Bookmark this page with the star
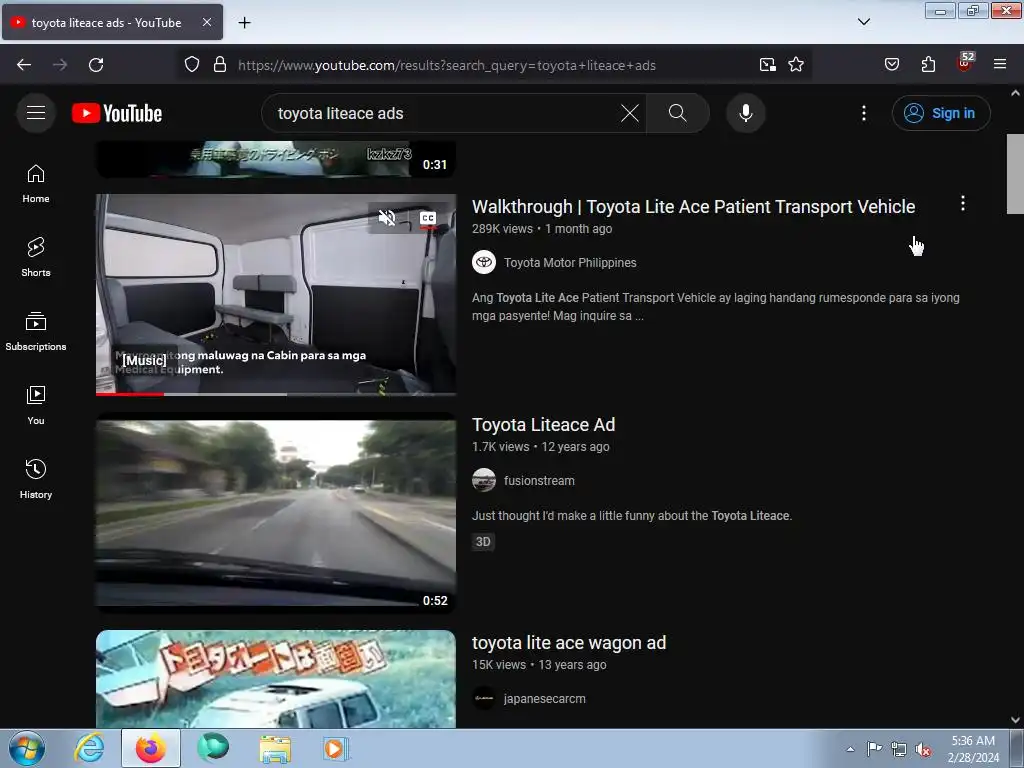 (796, 65)
